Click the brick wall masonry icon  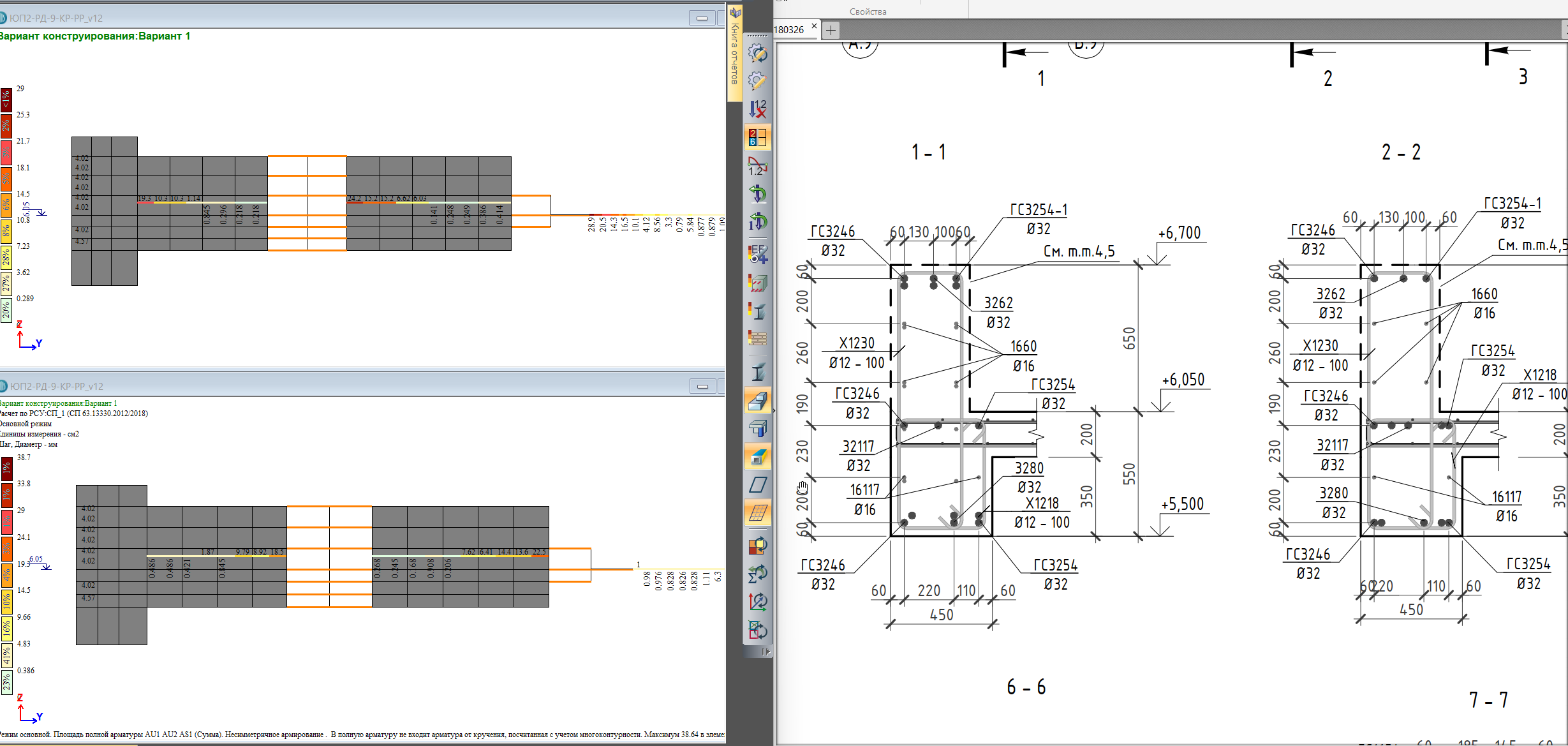tap(758, 338)
